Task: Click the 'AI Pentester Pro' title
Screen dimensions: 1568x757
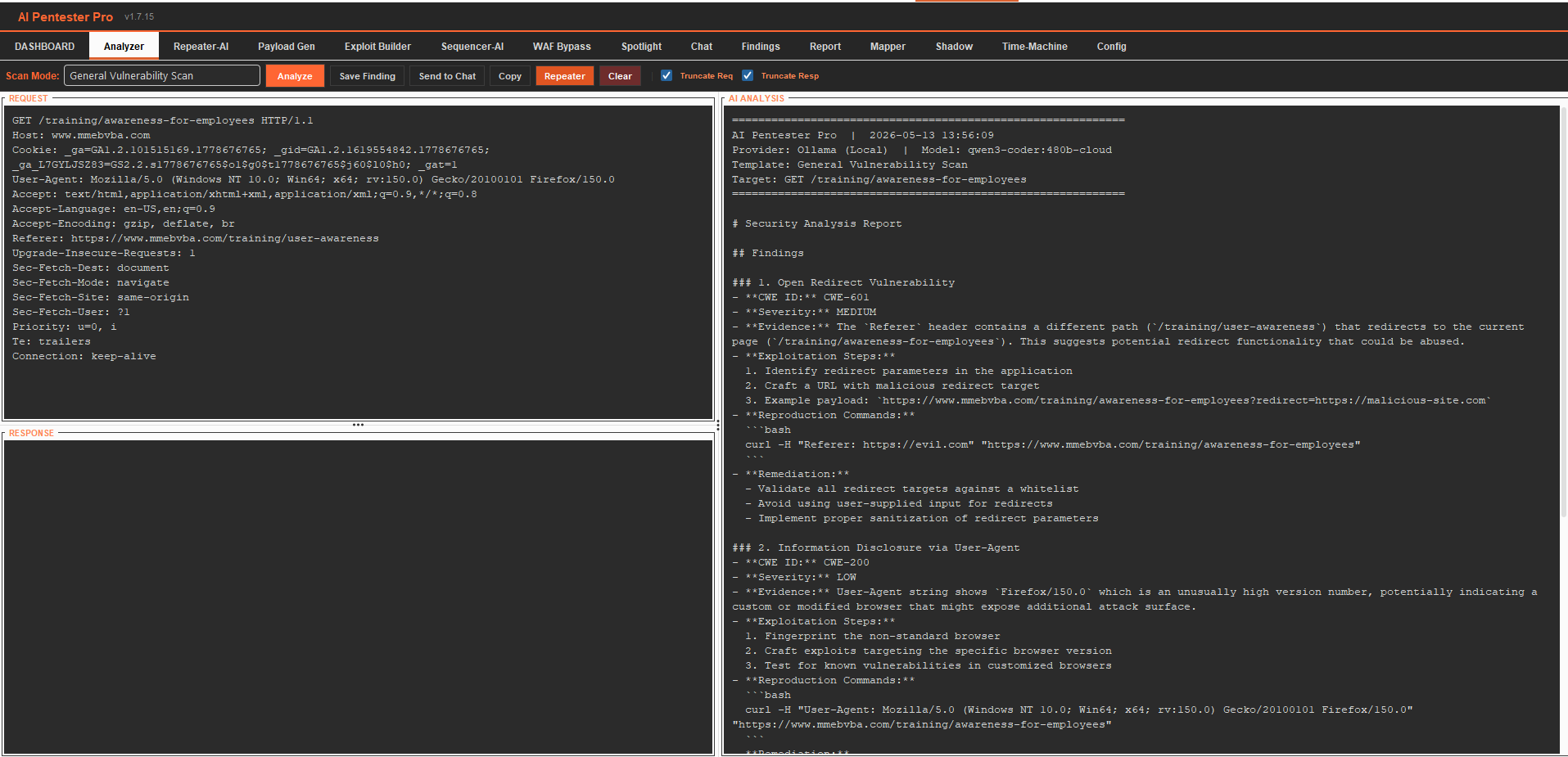Action: (66, 16)
